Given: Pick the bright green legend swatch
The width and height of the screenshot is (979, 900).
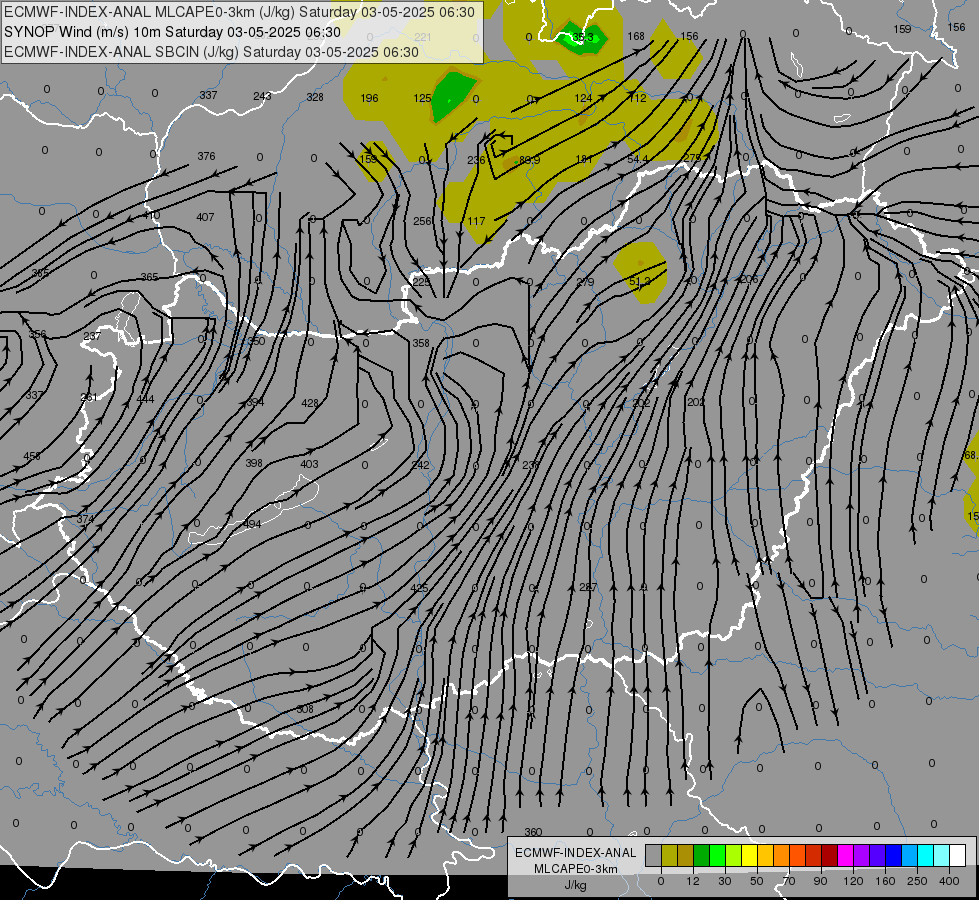Looking at the screenshot, I should [717, 856].
